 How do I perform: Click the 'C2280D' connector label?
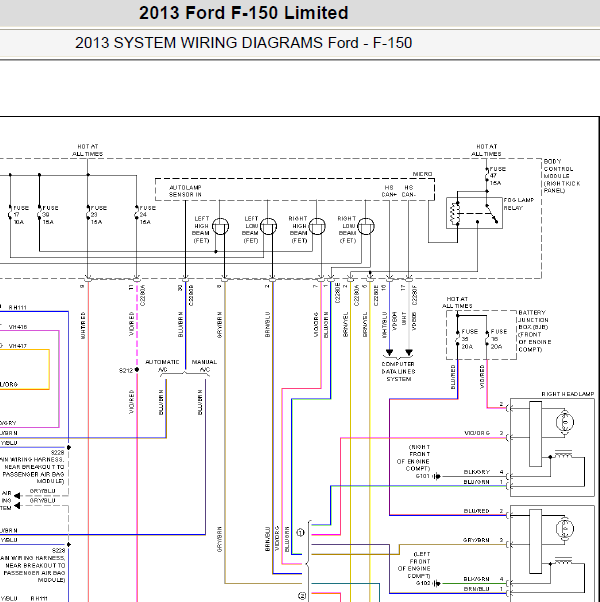click(x=191, y=295)
